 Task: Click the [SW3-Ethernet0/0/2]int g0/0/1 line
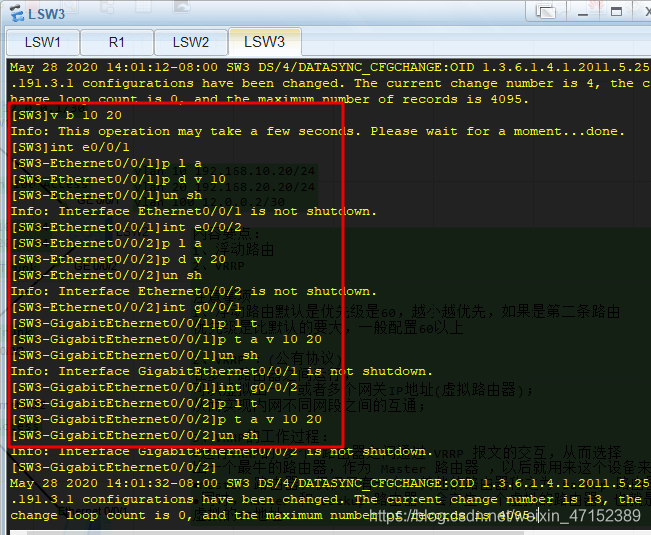click(x=126, y=308)
